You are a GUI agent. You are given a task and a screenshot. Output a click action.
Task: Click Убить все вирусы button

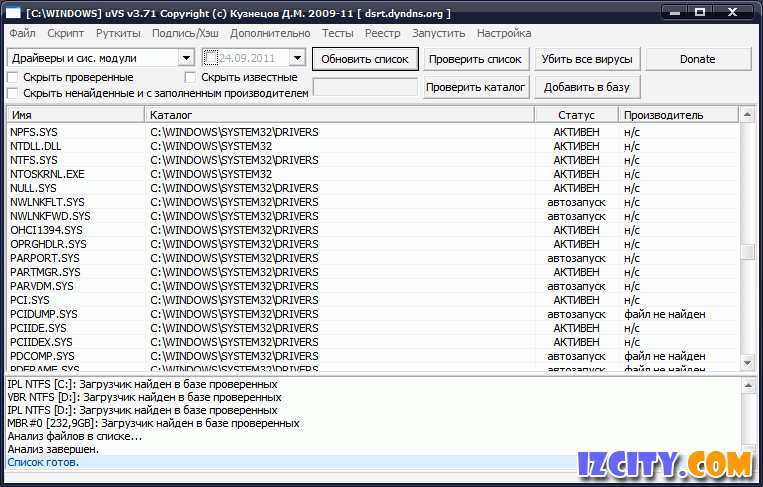[587, 59]
